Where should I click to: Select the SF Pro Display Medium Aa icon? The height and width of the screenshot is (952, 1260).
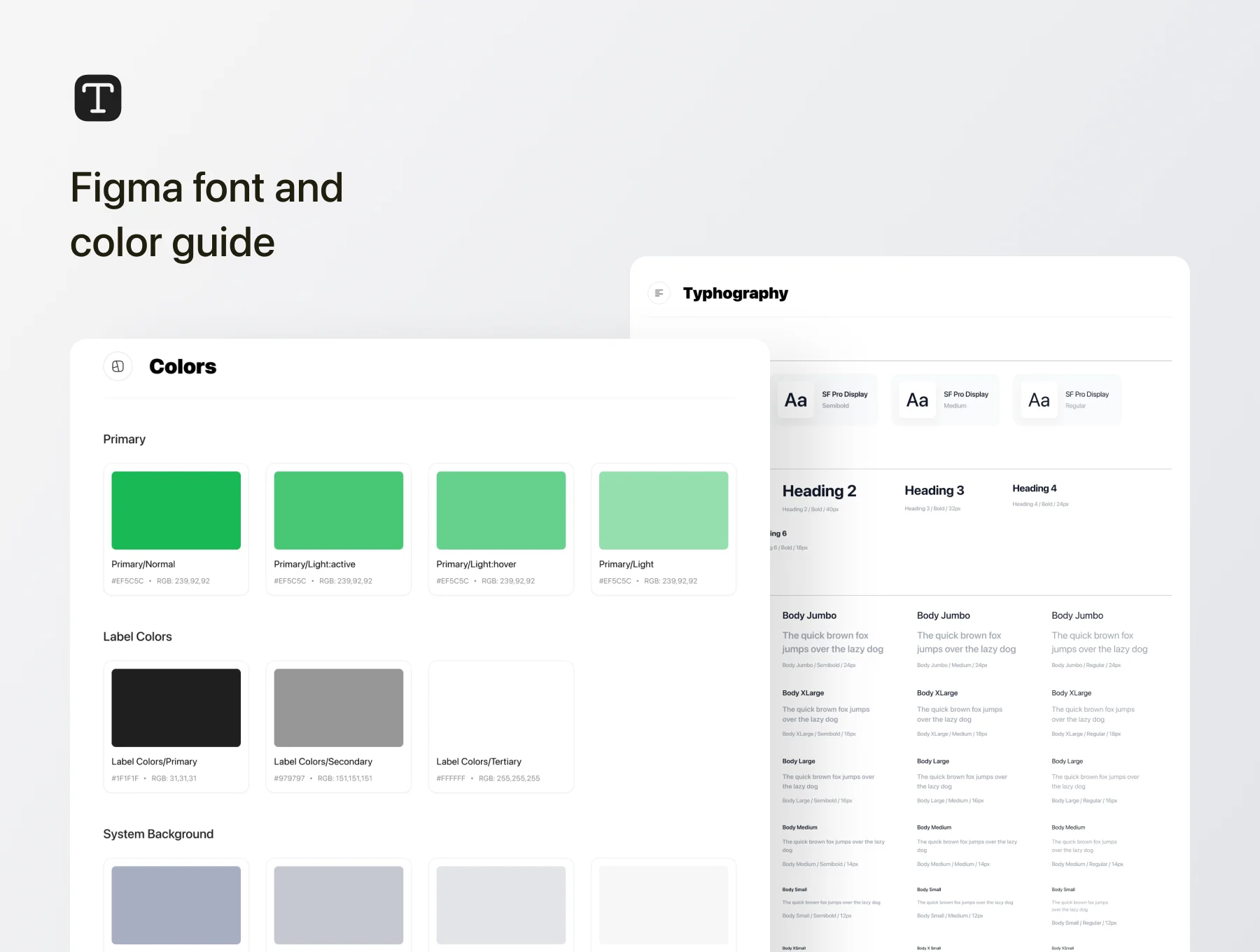pyautogui.click(x=917, y=399)
